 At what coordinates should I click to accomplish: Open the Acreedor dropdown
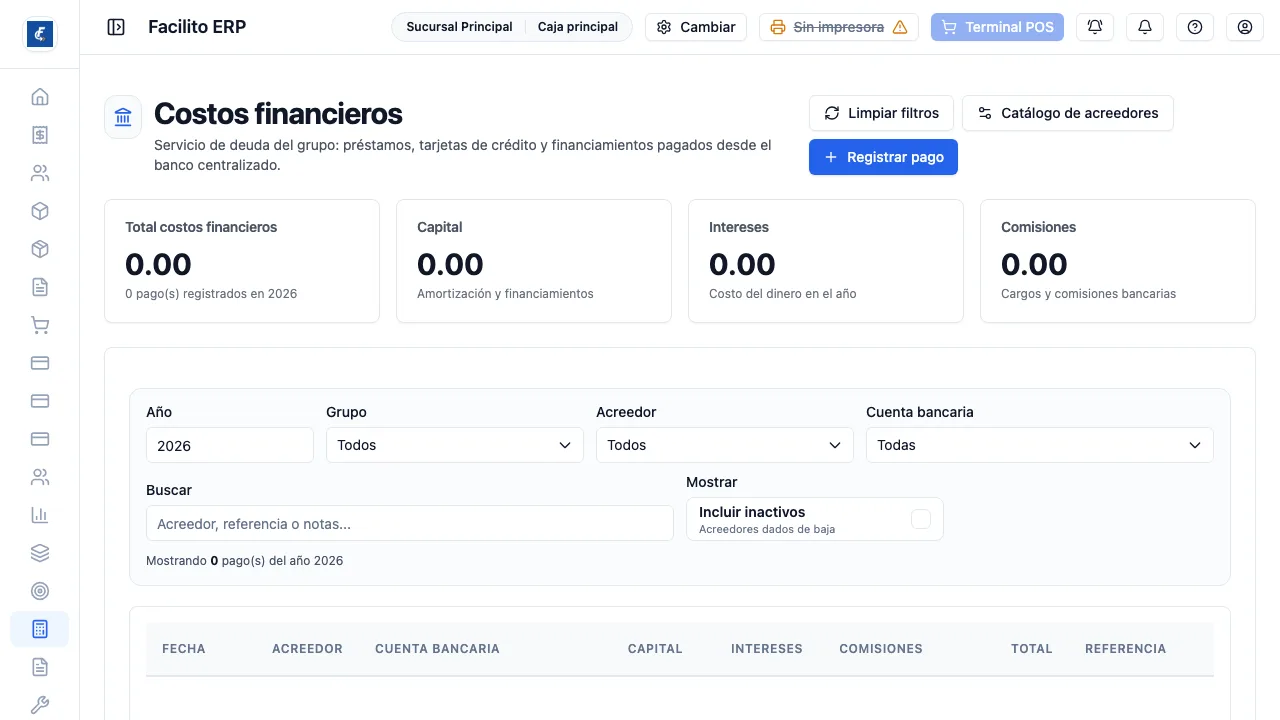tap(725, 445)
